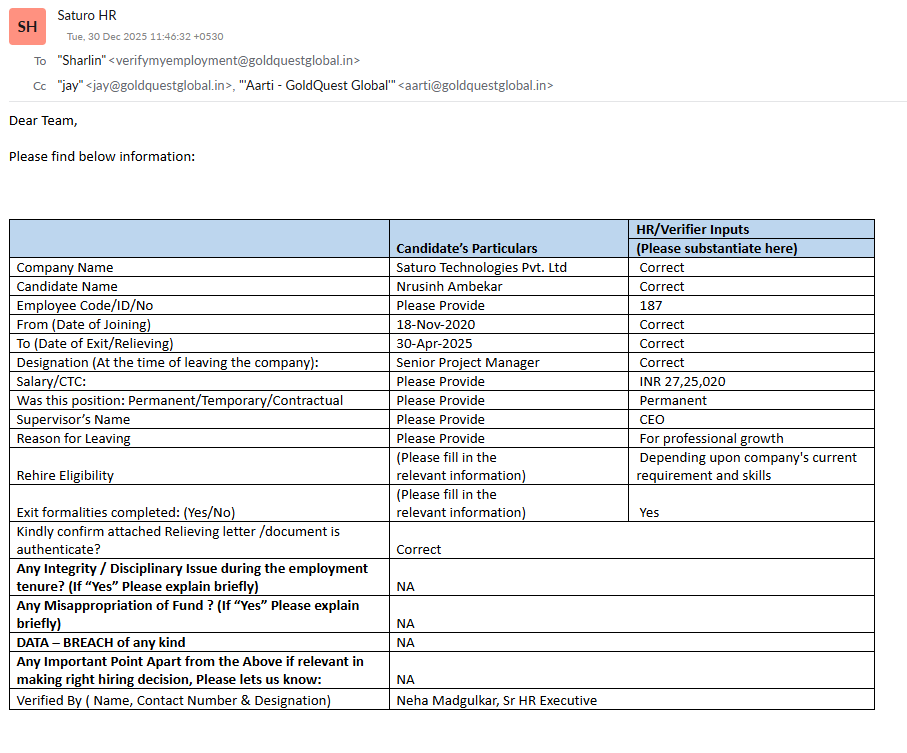Click the Permanent position type cell
This screenshot has width=907, height=753.
(673, 401)
